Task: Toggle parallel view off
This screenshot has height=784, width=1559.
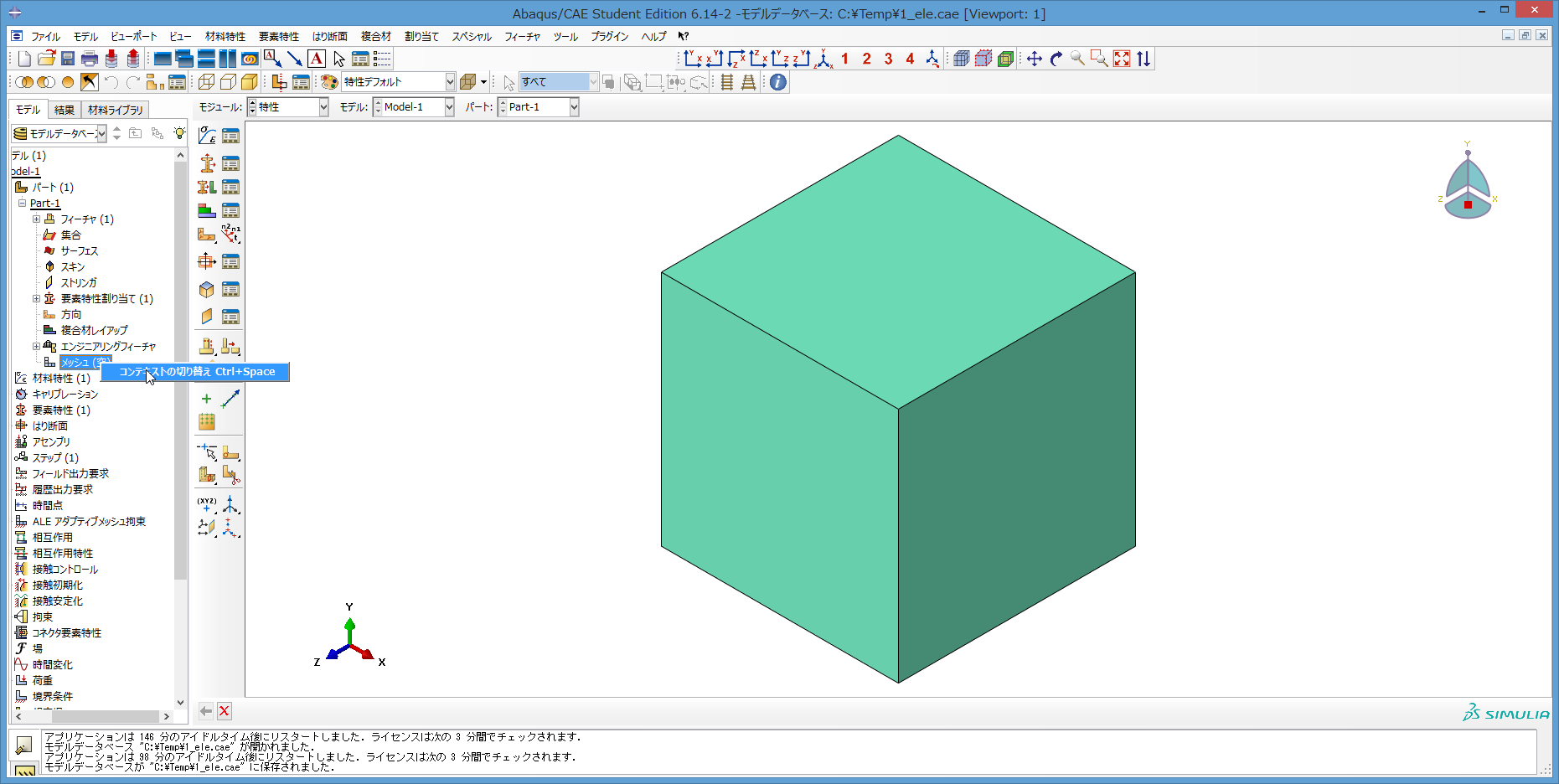Action: click(726, 82)
